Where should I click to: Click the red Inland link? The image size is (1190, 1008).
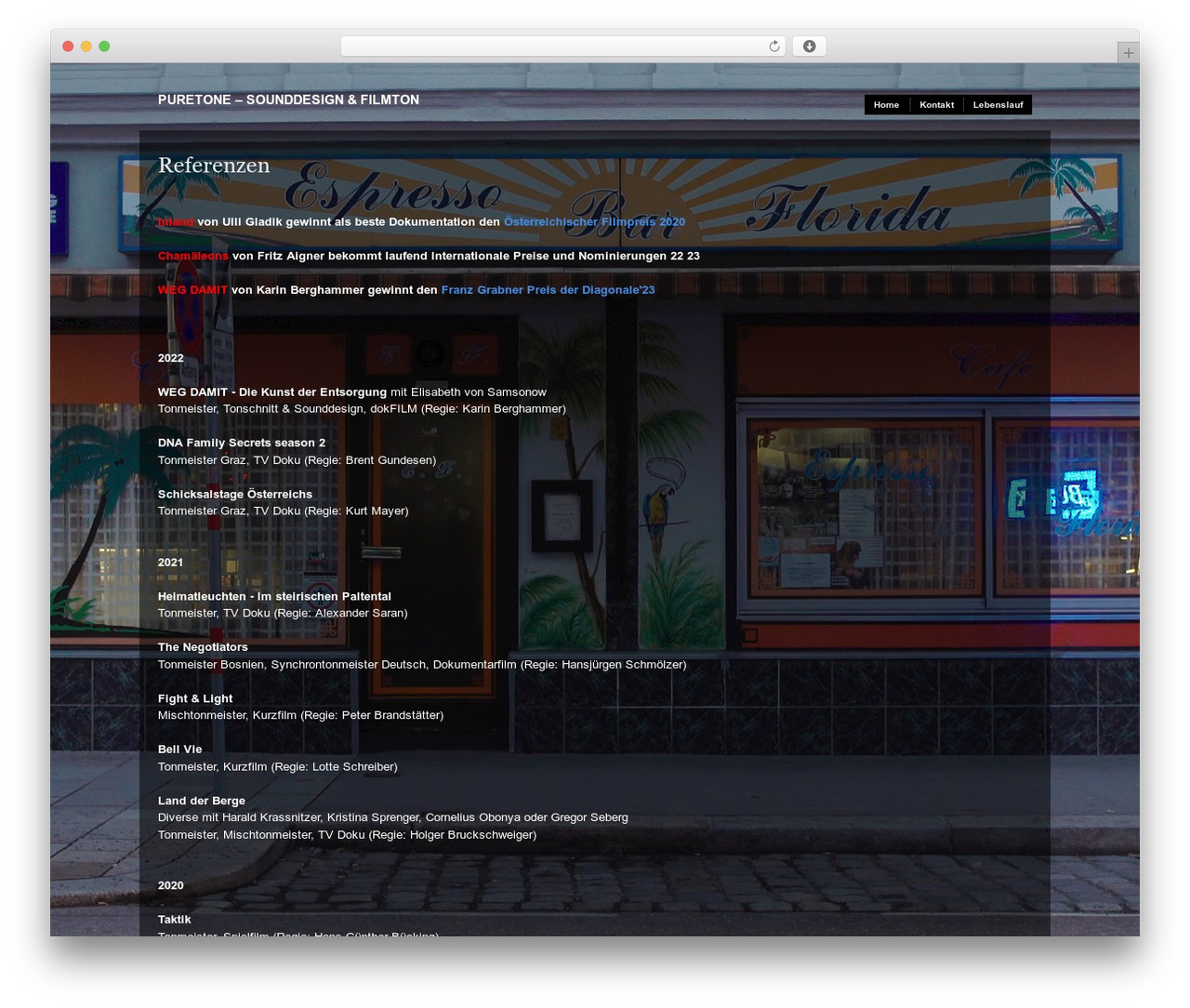(x=176, y=222)
